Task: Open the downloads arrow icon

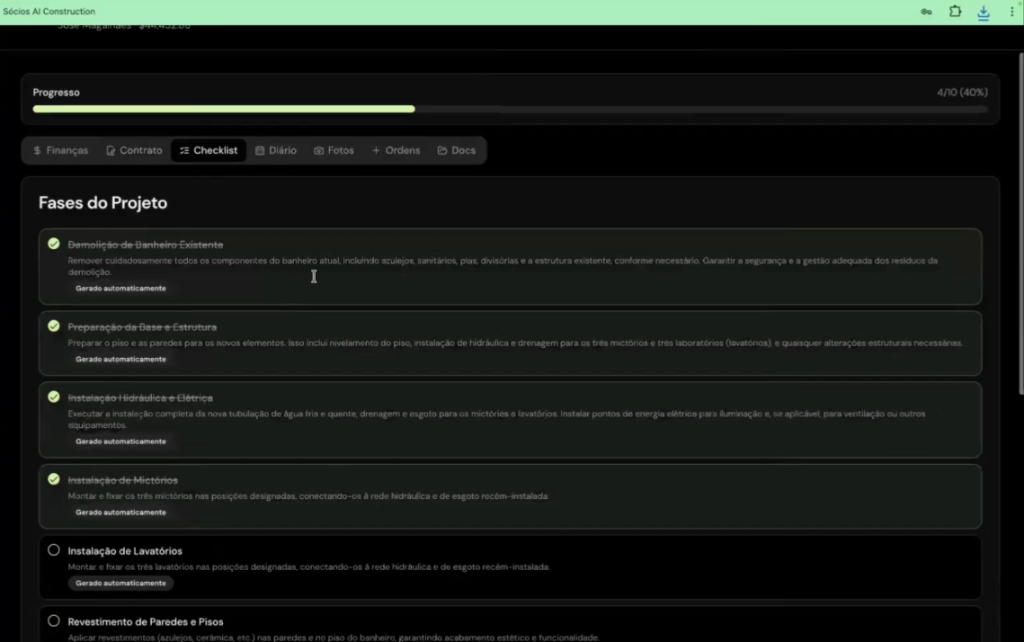Action: [x=984, y=12]
